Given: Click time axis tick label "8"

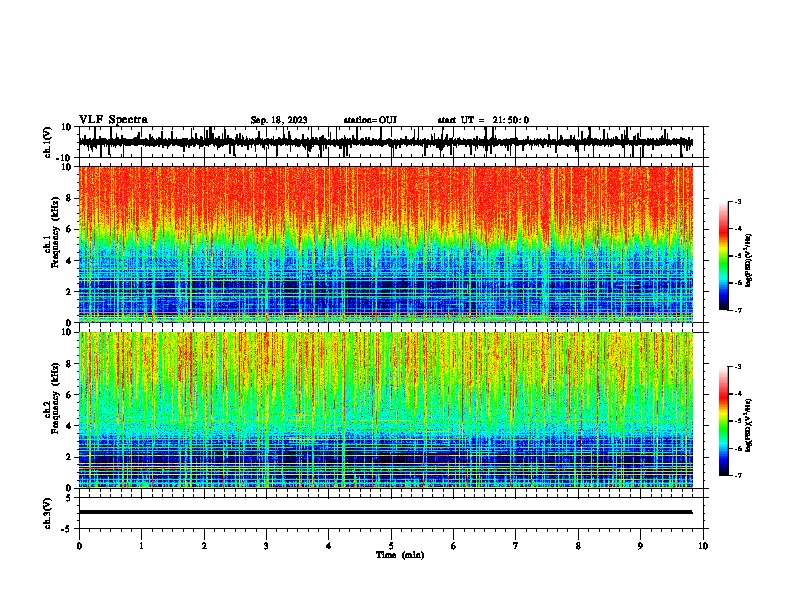Looking at the screenshot, I should pos(578,546).
